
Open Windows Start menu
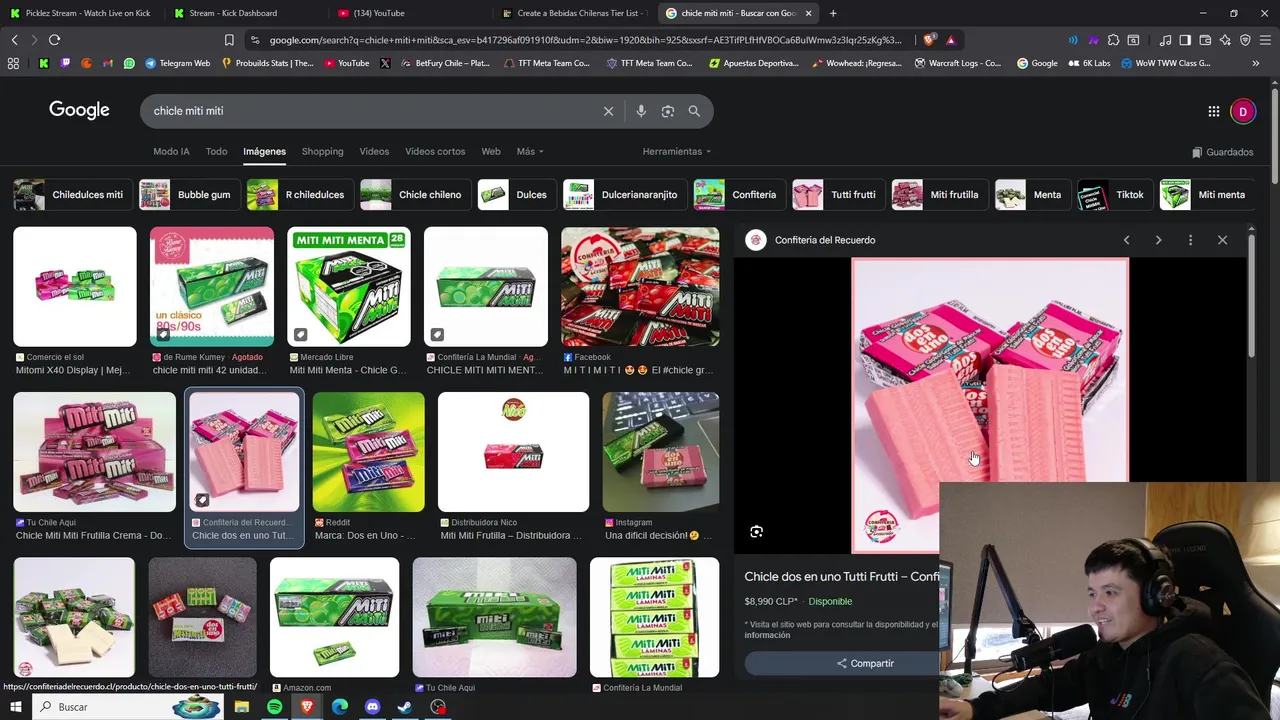[16, 707]
